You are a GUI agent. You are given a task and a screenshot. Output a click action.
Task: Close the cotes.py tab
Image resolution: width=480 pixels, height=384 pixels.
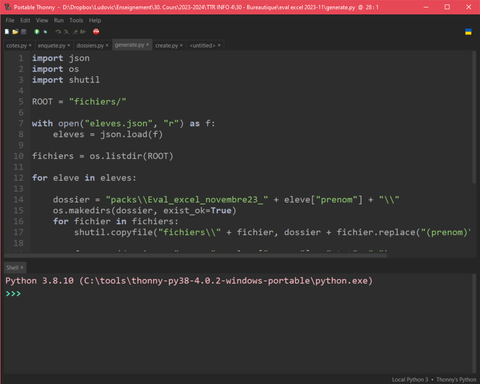(x=30, y=45)
